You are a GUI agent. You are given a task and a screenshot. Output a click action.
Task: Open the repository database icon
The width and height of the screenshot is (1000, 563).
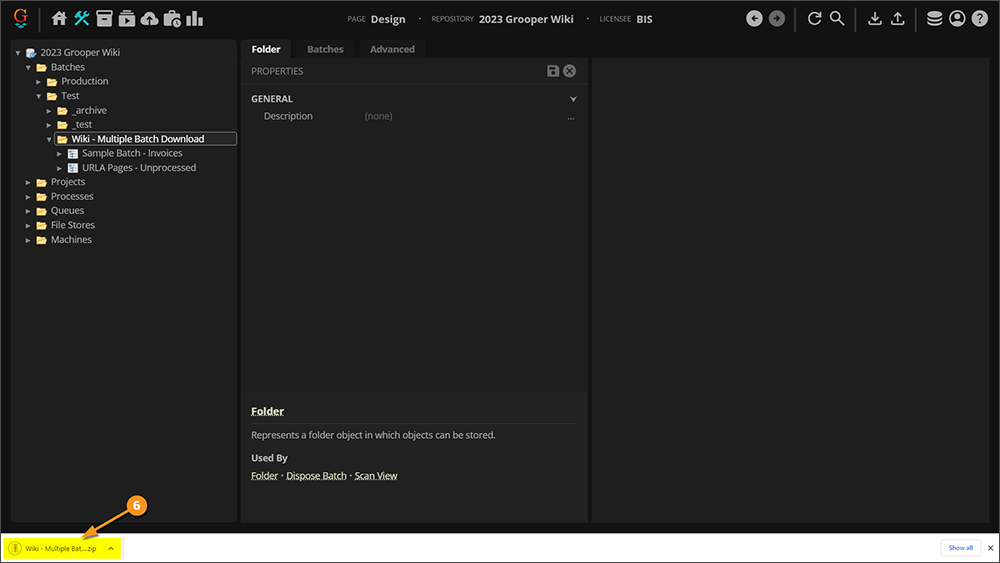[934, 18]
